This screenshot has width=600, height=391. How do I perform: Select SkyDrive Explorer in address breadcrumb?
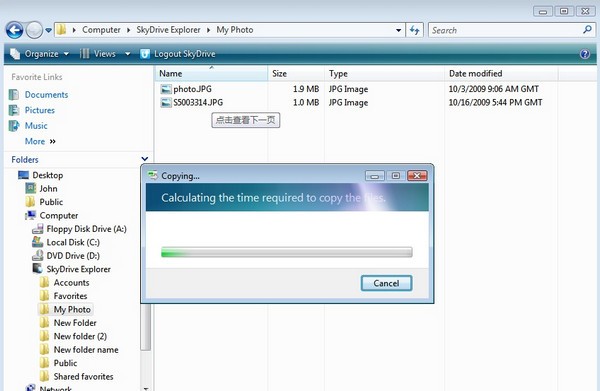pyautogui.click(x=168, y=29)
